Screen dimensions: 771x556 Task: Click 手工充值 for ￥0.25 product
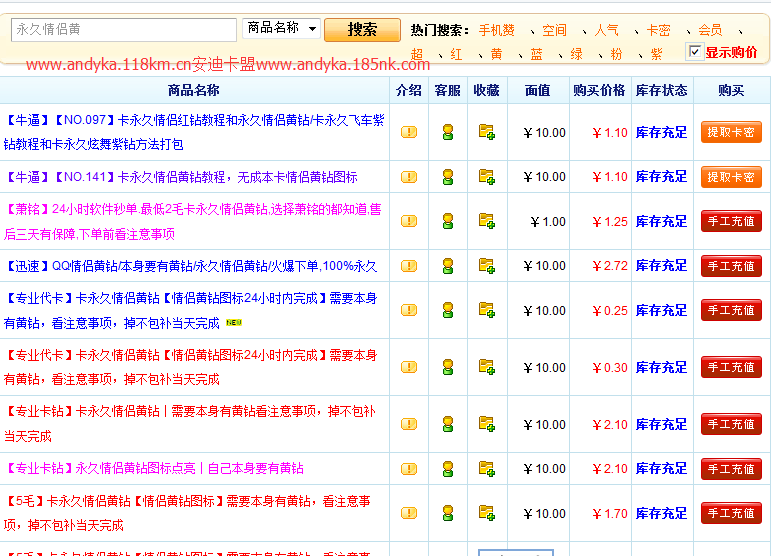[731, 310]
